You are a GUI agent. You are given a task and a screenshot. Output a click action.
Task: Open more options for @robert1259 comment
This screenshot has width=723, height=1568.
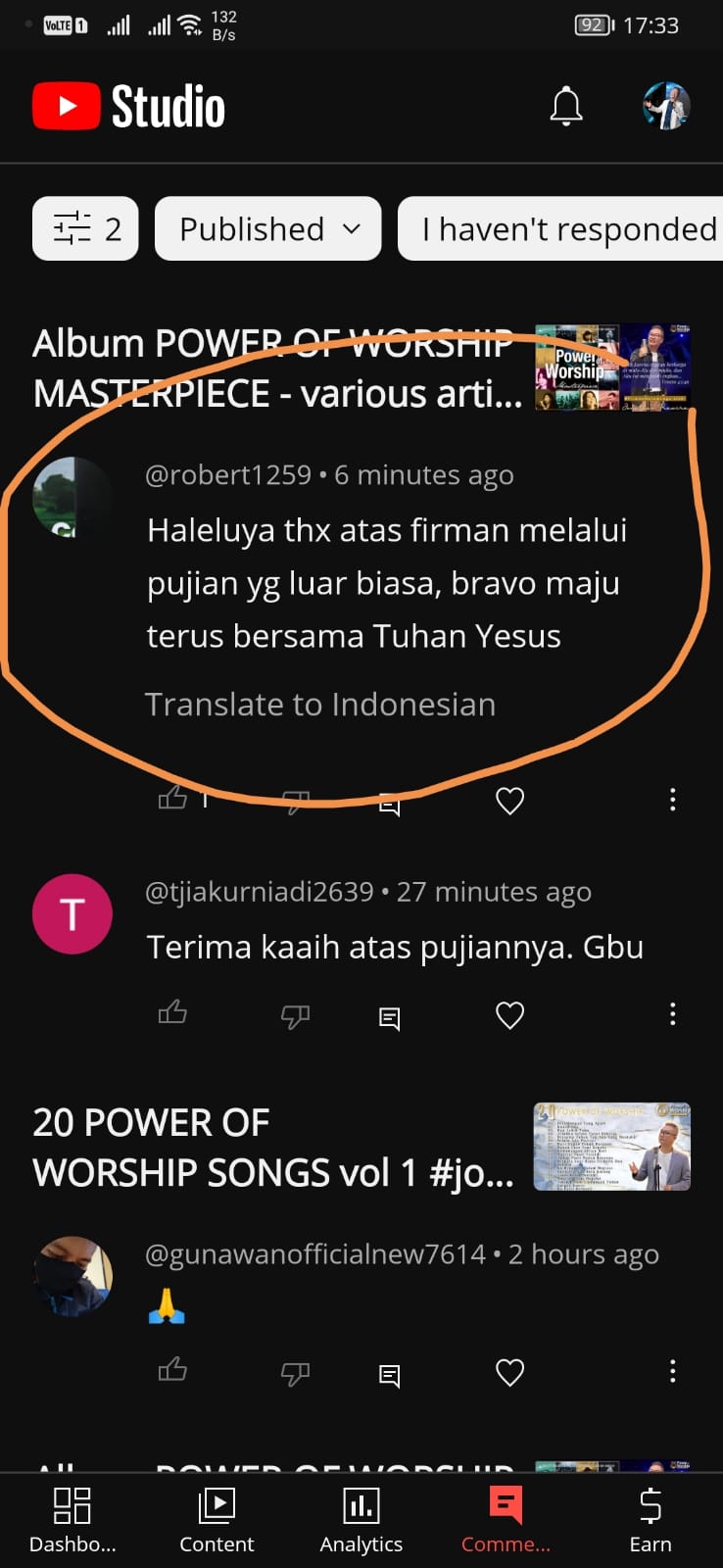click(x=672, y=800)
